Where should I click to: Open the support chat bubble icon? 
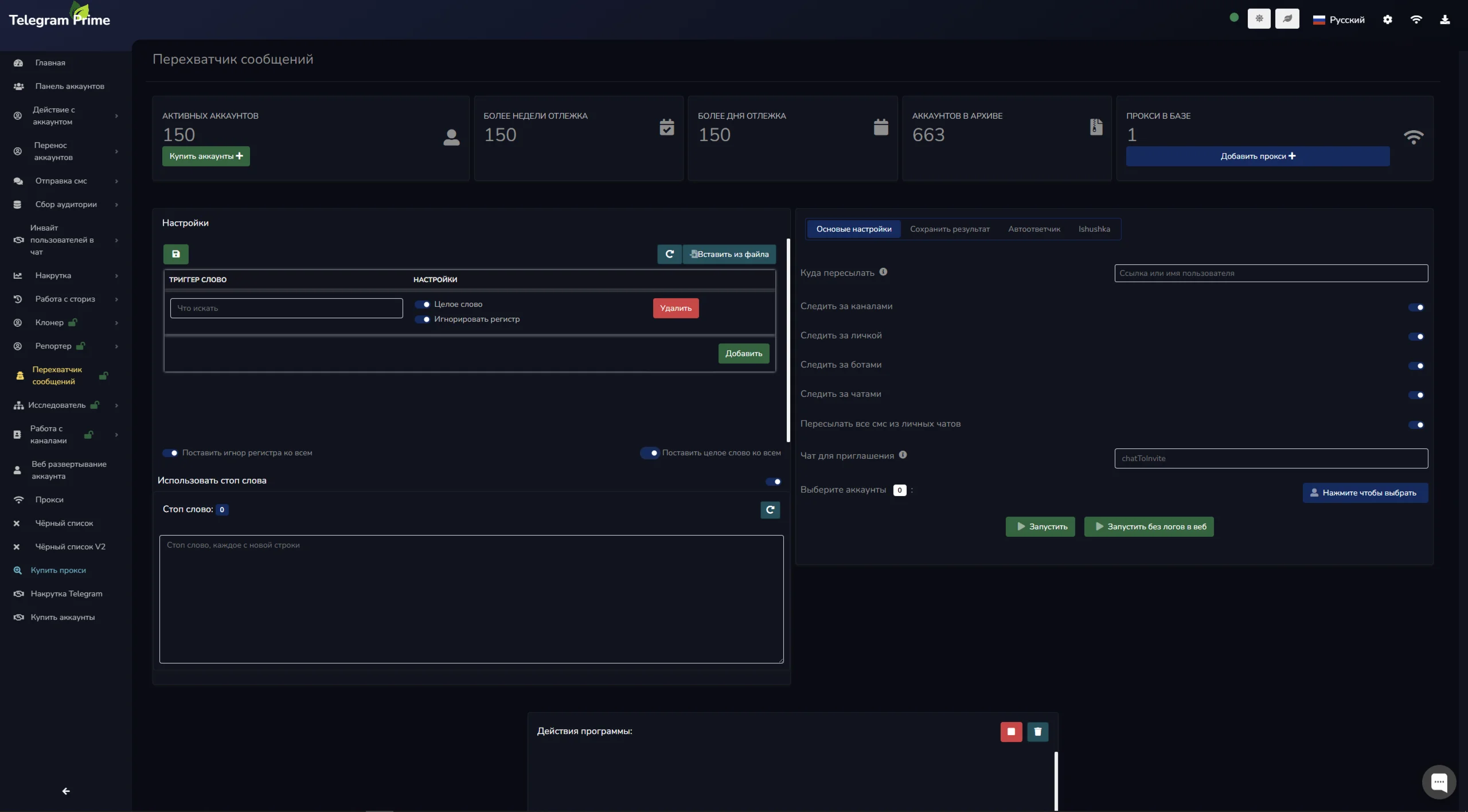click(x=1439, y=782)
